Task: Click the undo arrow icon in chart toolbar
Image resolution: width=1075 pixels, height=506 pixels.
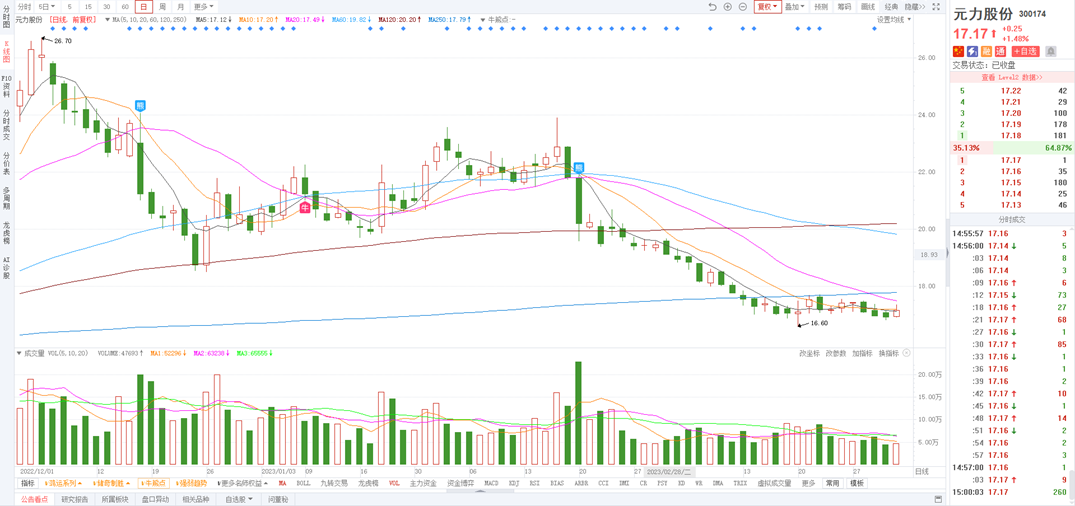Action: tap(712, 7)
